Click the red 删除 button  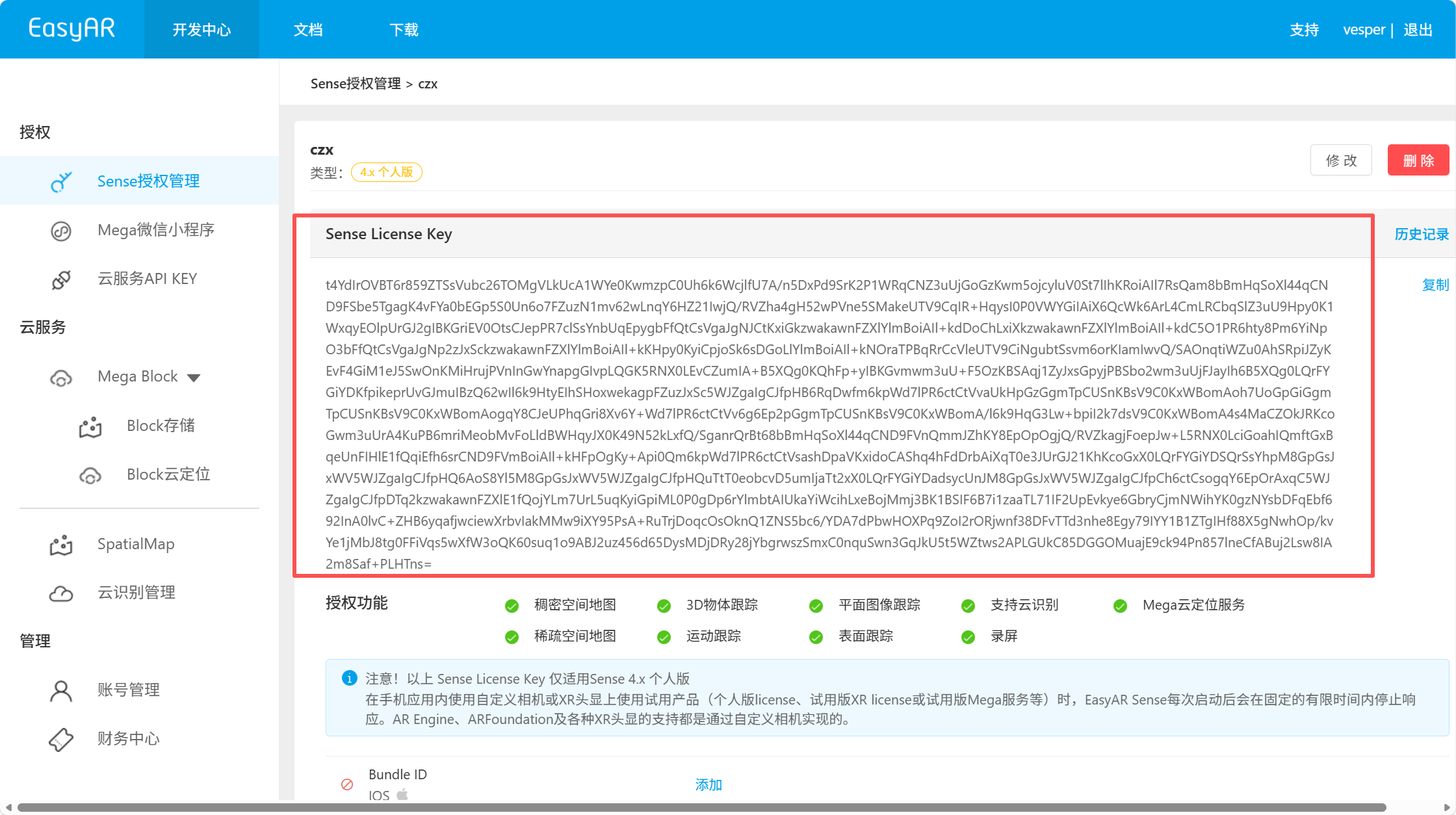(x=1418, y=161)
